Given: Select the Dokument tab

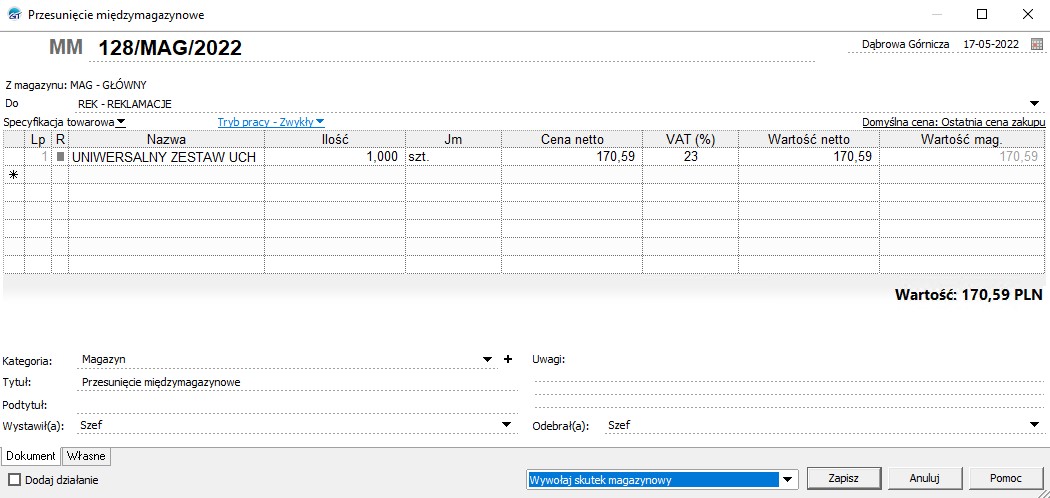Looking at the screenshot, I should [31, 456].
